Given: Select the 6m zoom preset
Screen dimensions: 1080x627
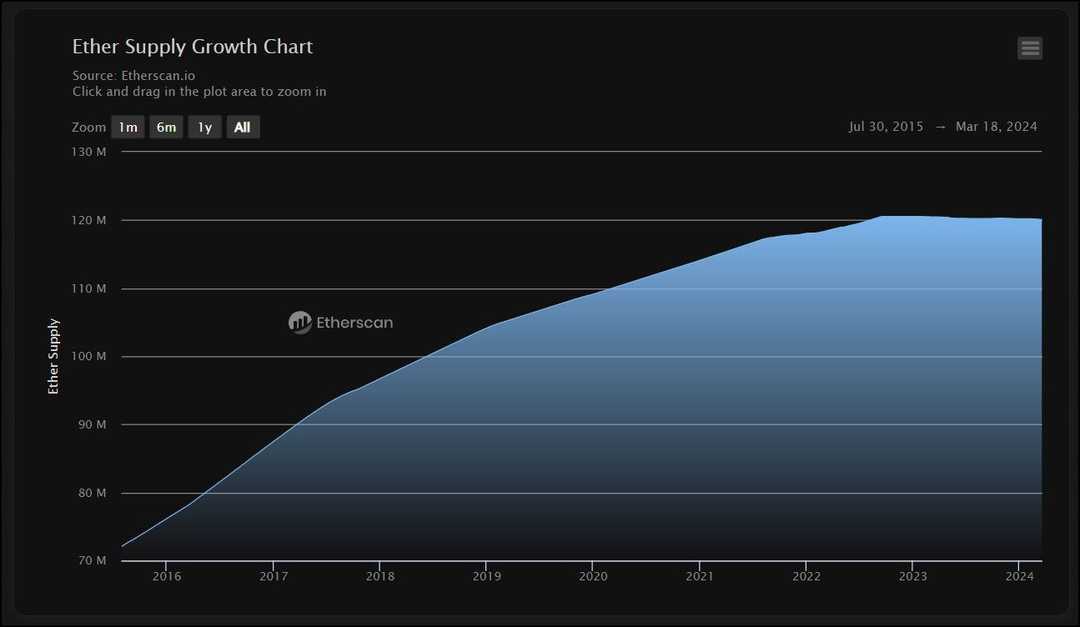Looking at the screenshot, I should pyautogui.click(x=166, y=127).
